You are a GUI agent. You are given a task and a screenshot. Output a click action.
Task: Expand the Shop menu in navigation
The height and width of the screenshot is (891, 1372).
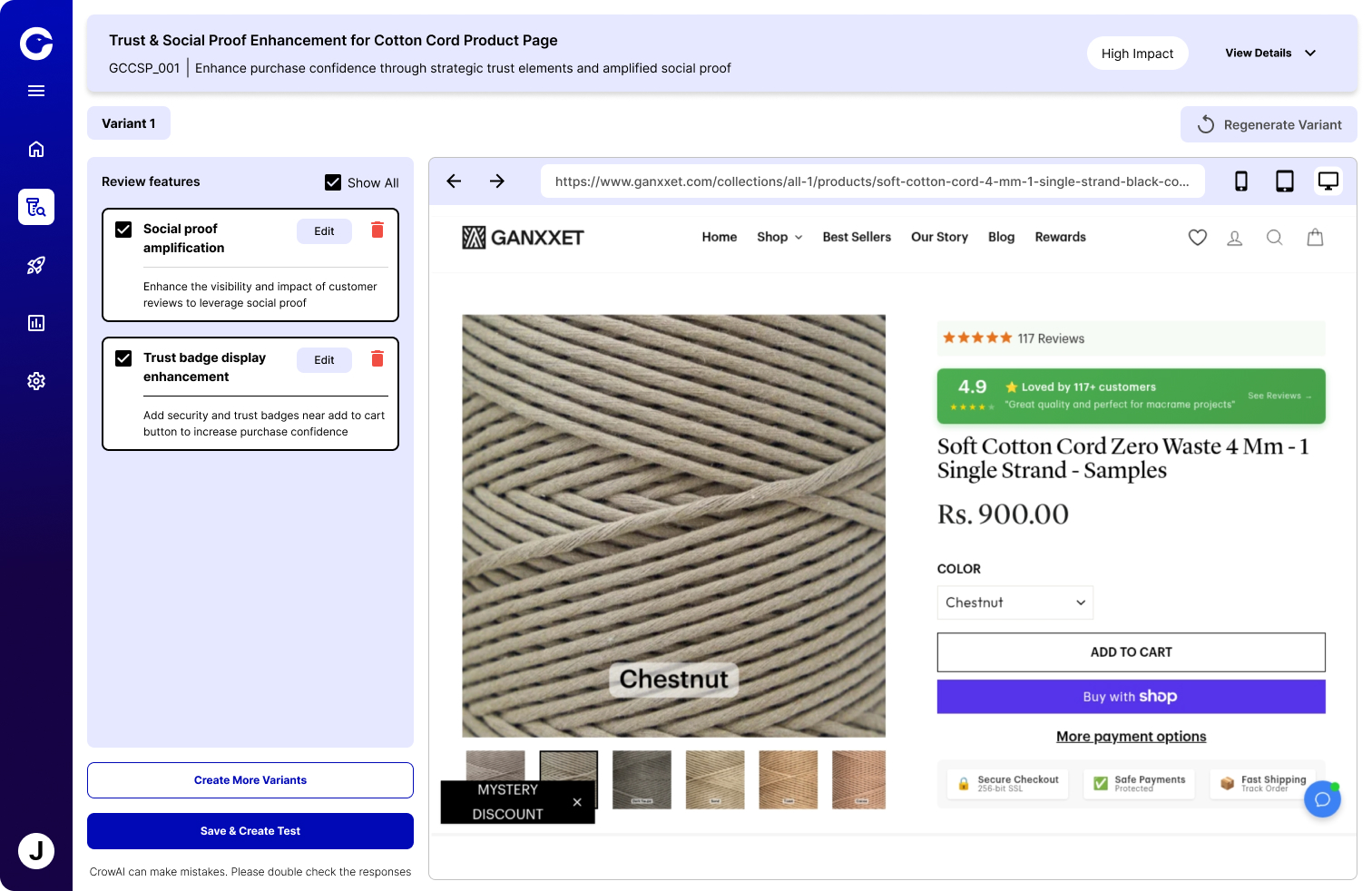tap(779, 237)
